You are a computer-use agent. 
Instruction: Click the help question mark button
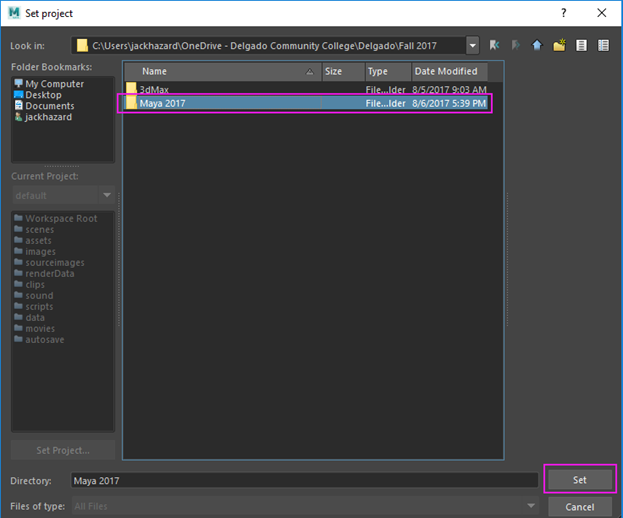coord(563,13)
